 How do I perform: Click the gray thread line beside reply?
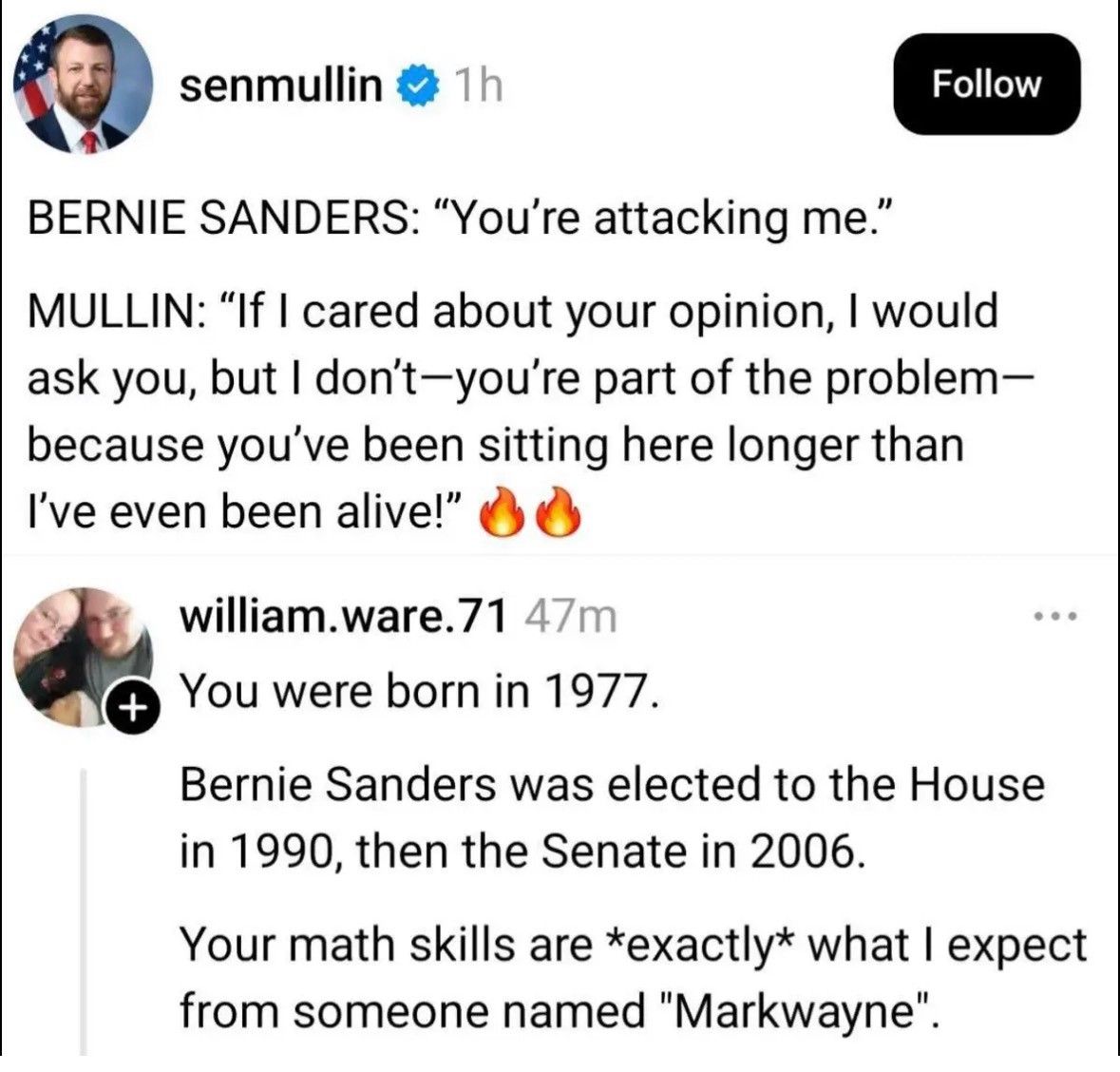tap(84, 912)
